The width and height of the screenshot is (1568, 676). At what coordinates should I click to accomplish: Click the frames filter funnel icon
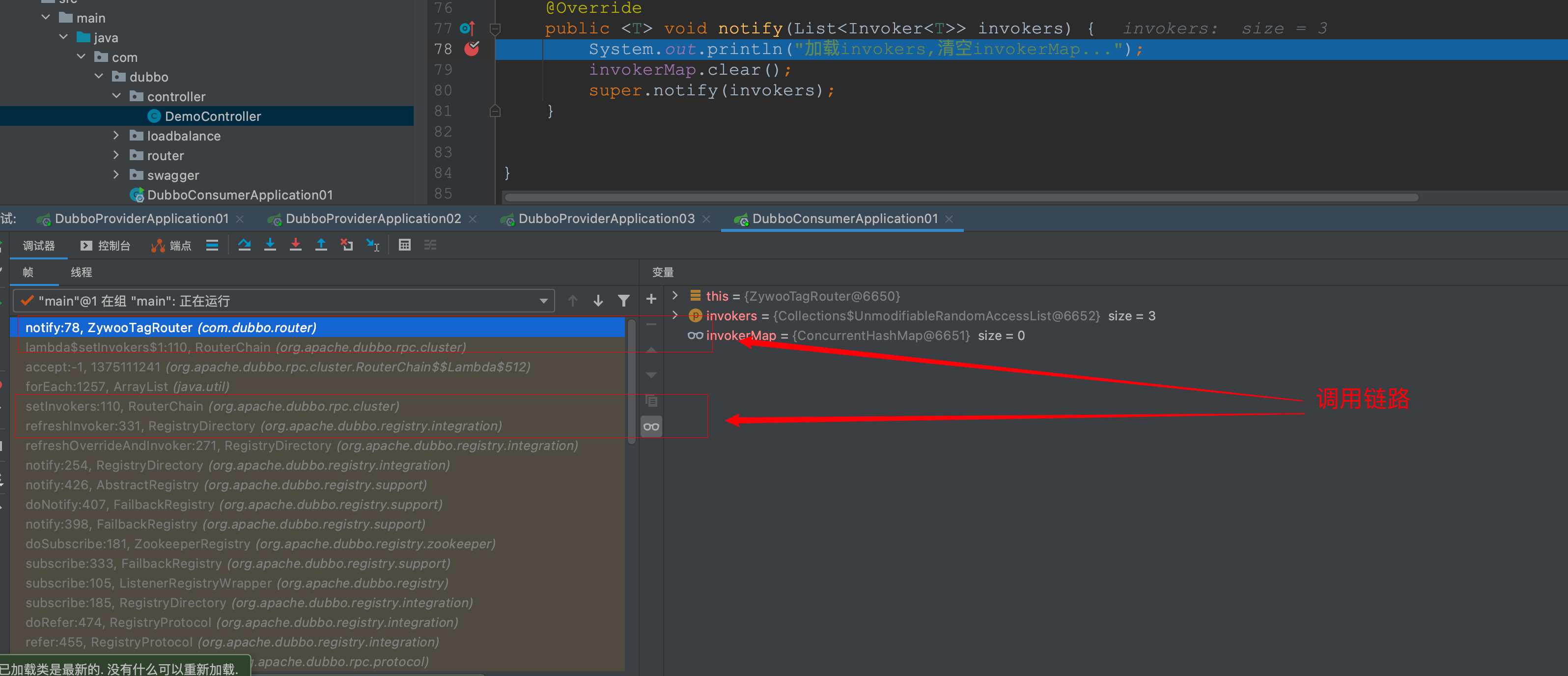point(624,301)
